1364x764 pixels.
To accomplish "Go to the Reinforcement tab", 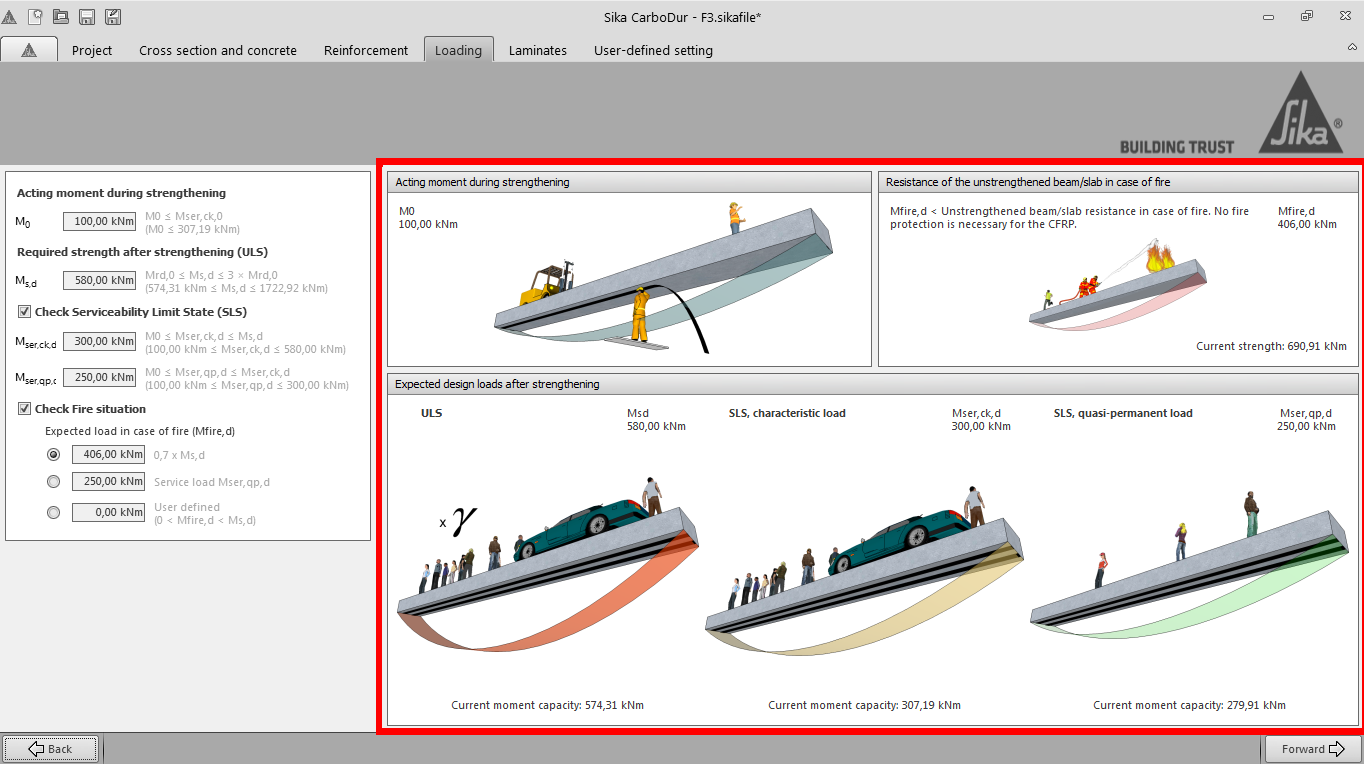I will 366,50.
